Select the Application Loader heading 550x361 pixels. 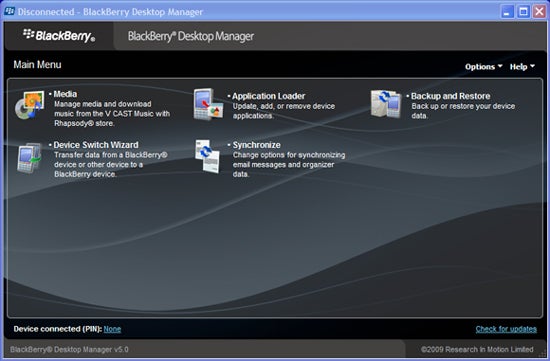268,96
